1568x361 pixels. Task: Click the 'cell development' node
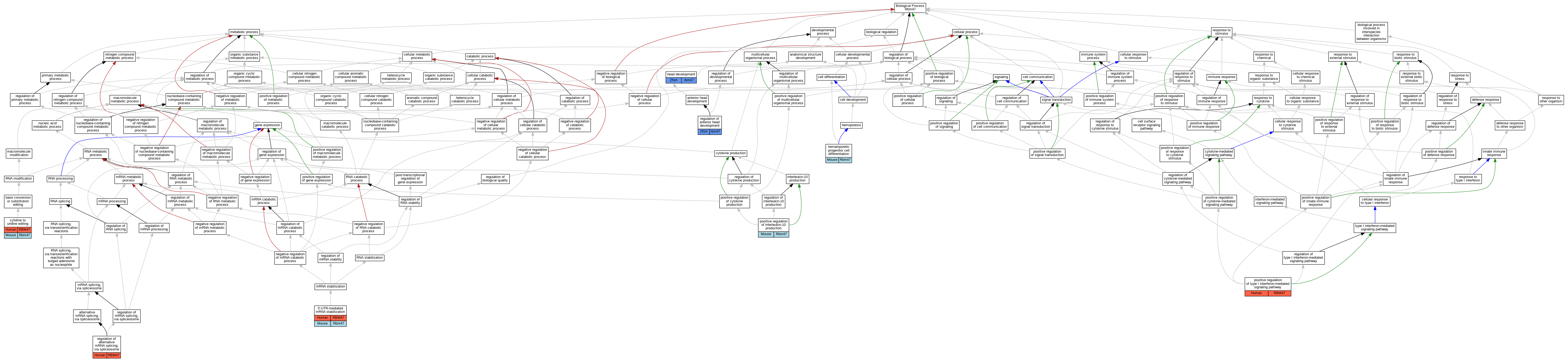pyautogui.click(x=853, y=100)
